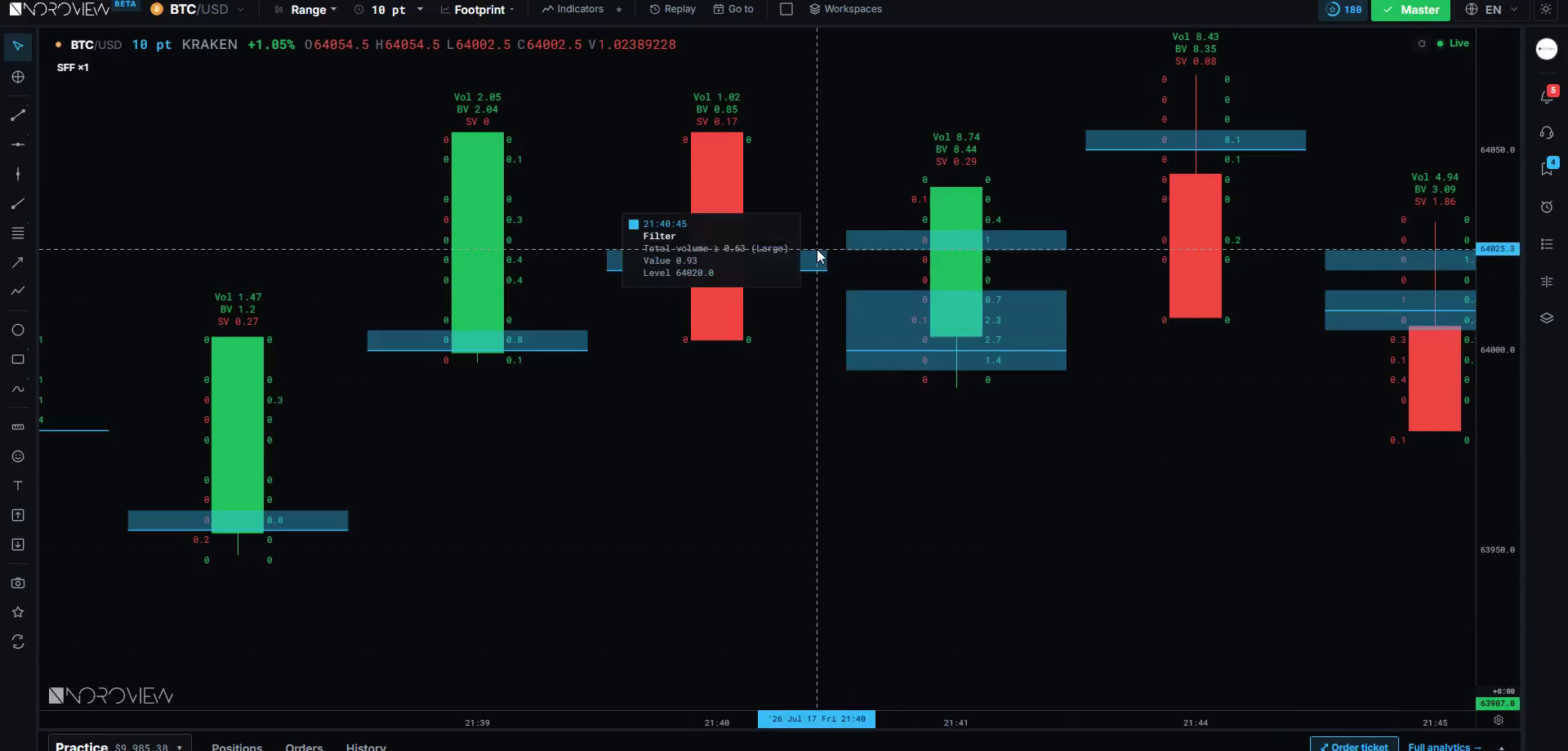Select the ray line drawing tool
The image size is (1568, 751).
[18, 203]
